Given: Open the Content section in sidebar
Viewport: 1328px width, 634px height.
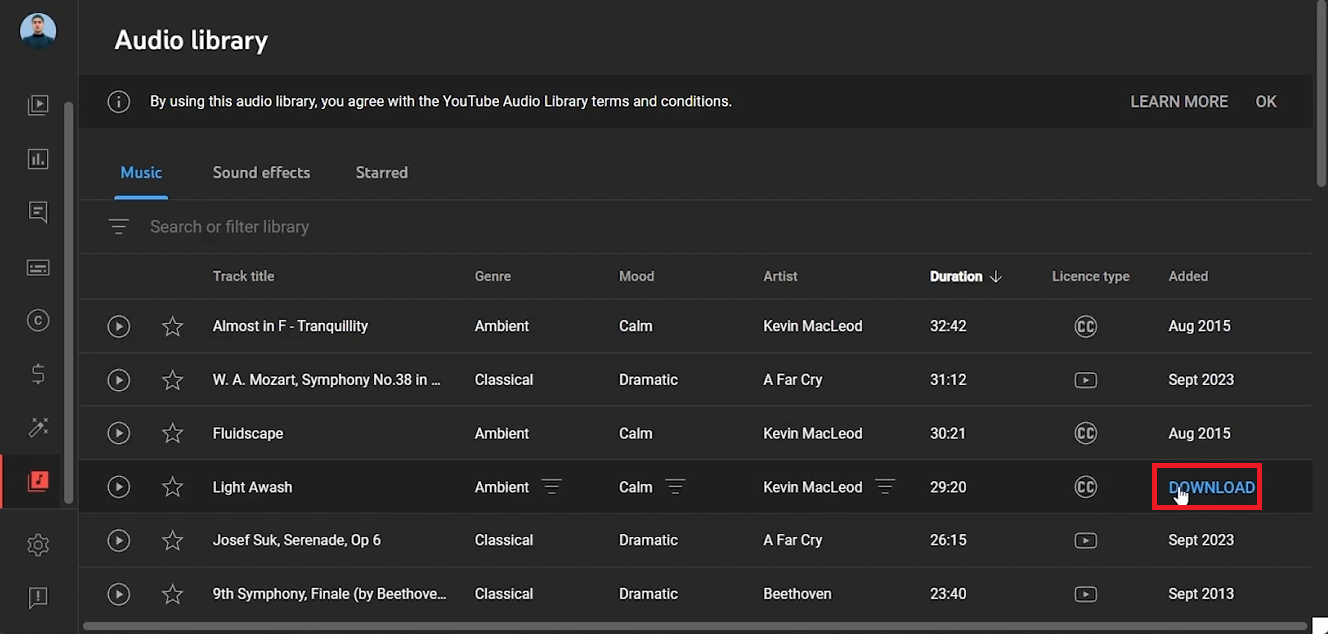Looking at the screenshot, I should [38, 105].
